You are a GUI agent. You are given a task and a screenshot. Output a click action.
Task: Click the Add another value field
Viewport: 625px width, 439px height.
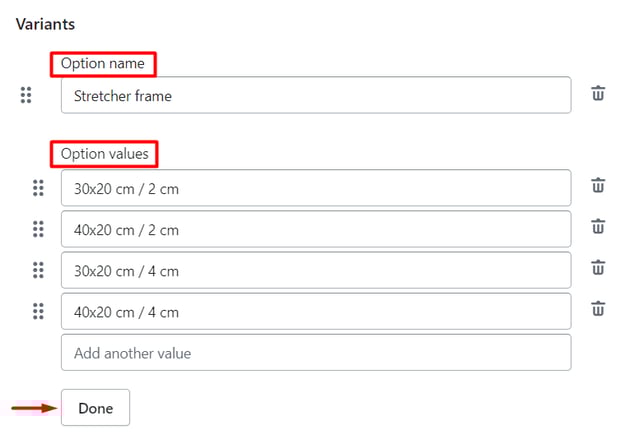point(315,353)
